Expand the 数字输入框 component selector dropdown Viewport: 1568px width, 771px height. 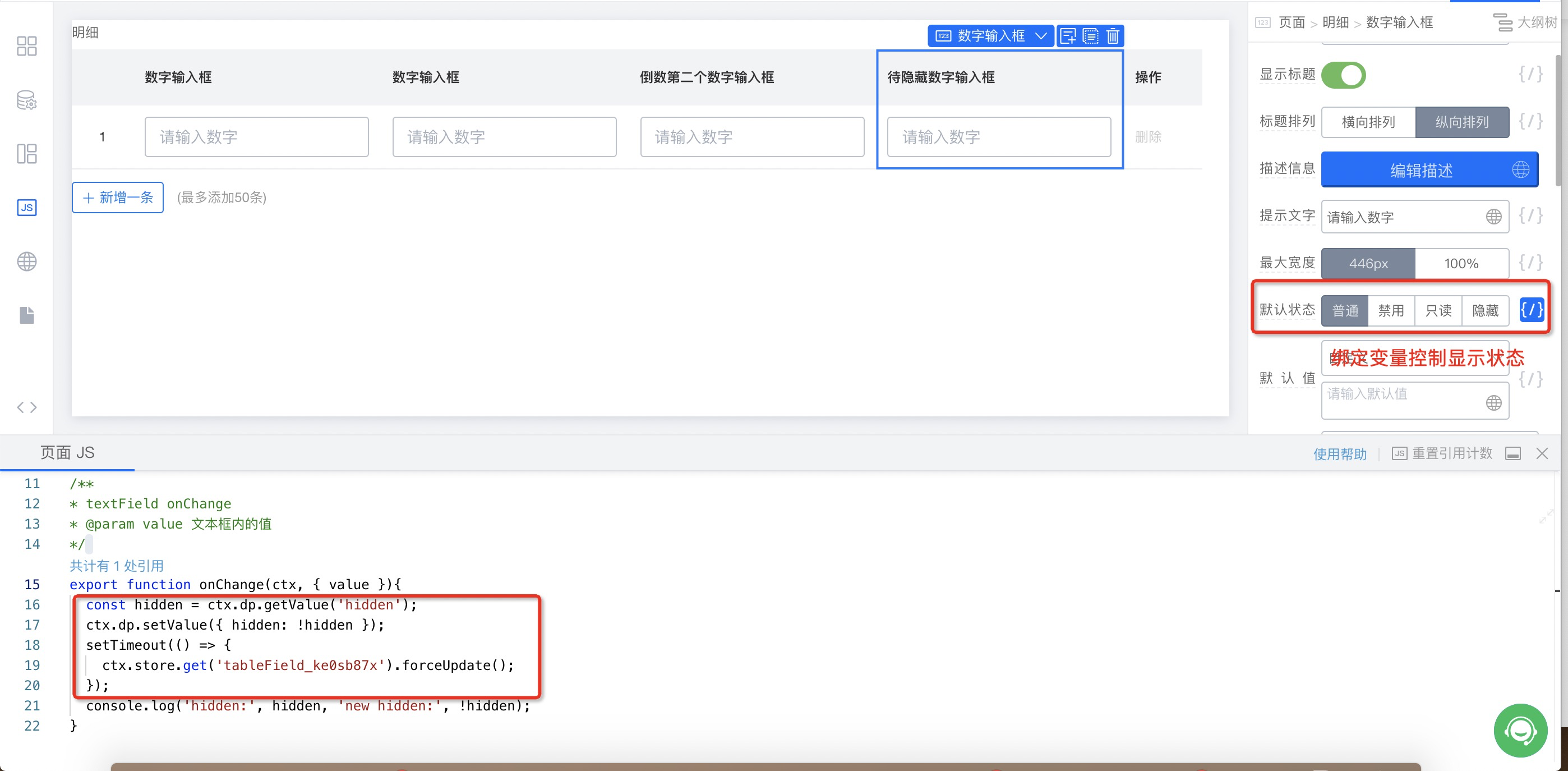tap(1041, 36)
